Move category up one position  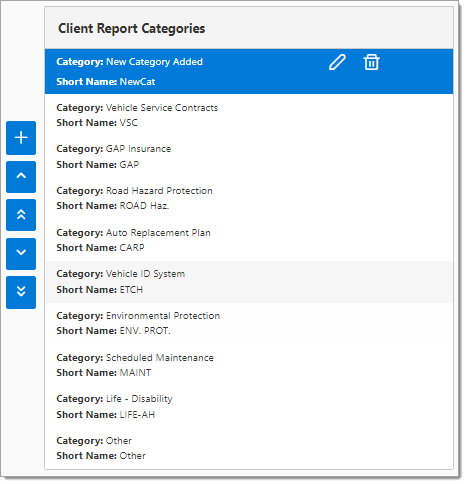tap(21, 177)
